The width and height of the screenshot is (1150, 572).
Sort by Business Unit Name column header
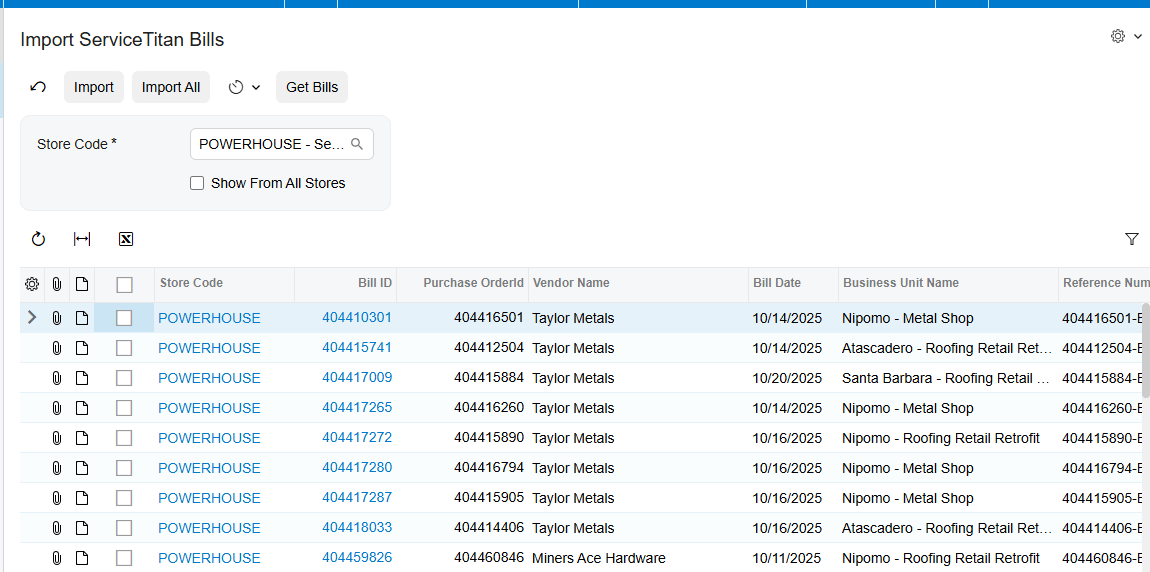click(x=948, y=283)
